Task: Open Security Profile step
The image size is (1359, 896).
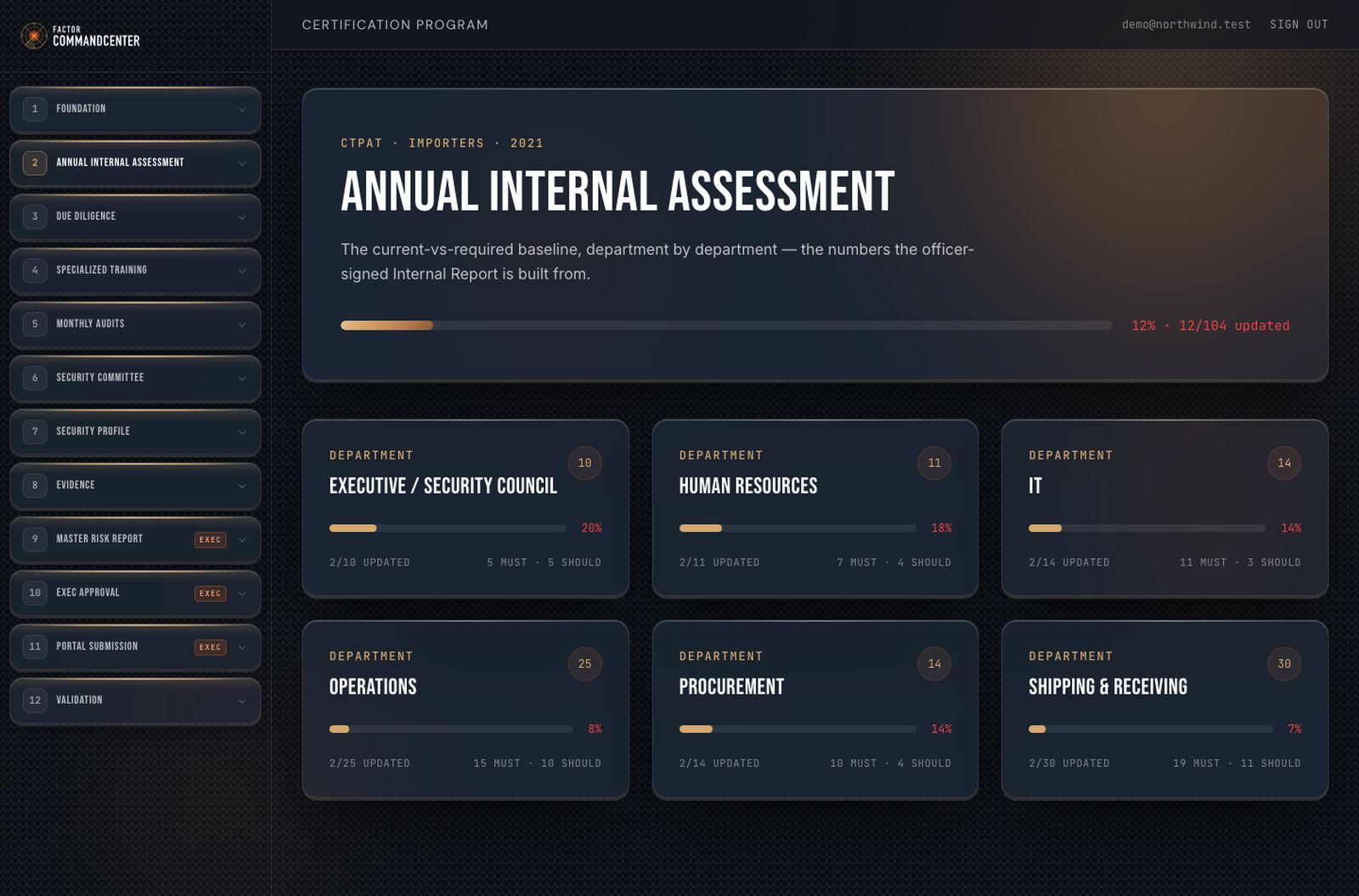Action: point(135,432)
